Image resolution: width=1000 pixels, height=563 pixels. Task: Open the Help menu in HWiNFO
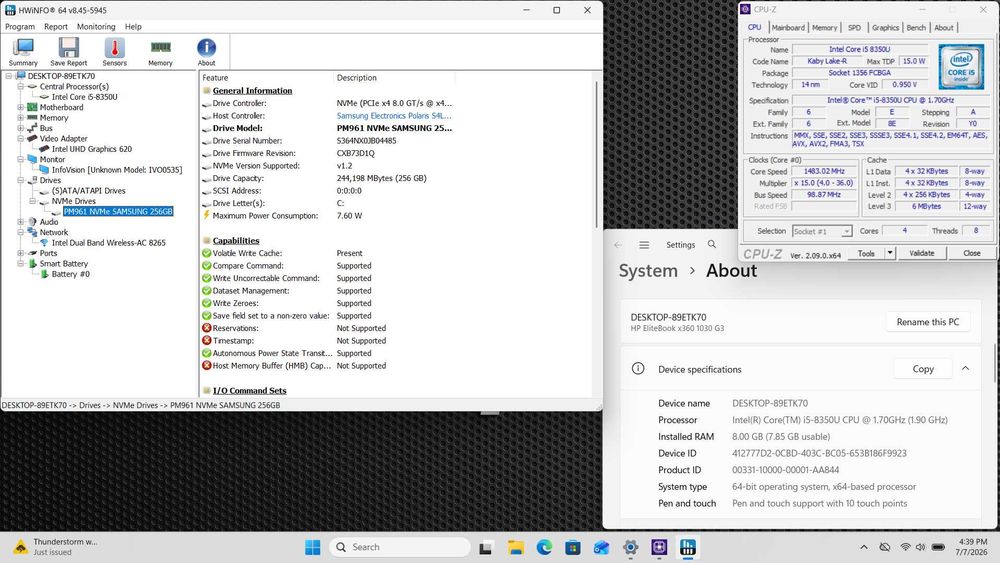tap(133, 27)
